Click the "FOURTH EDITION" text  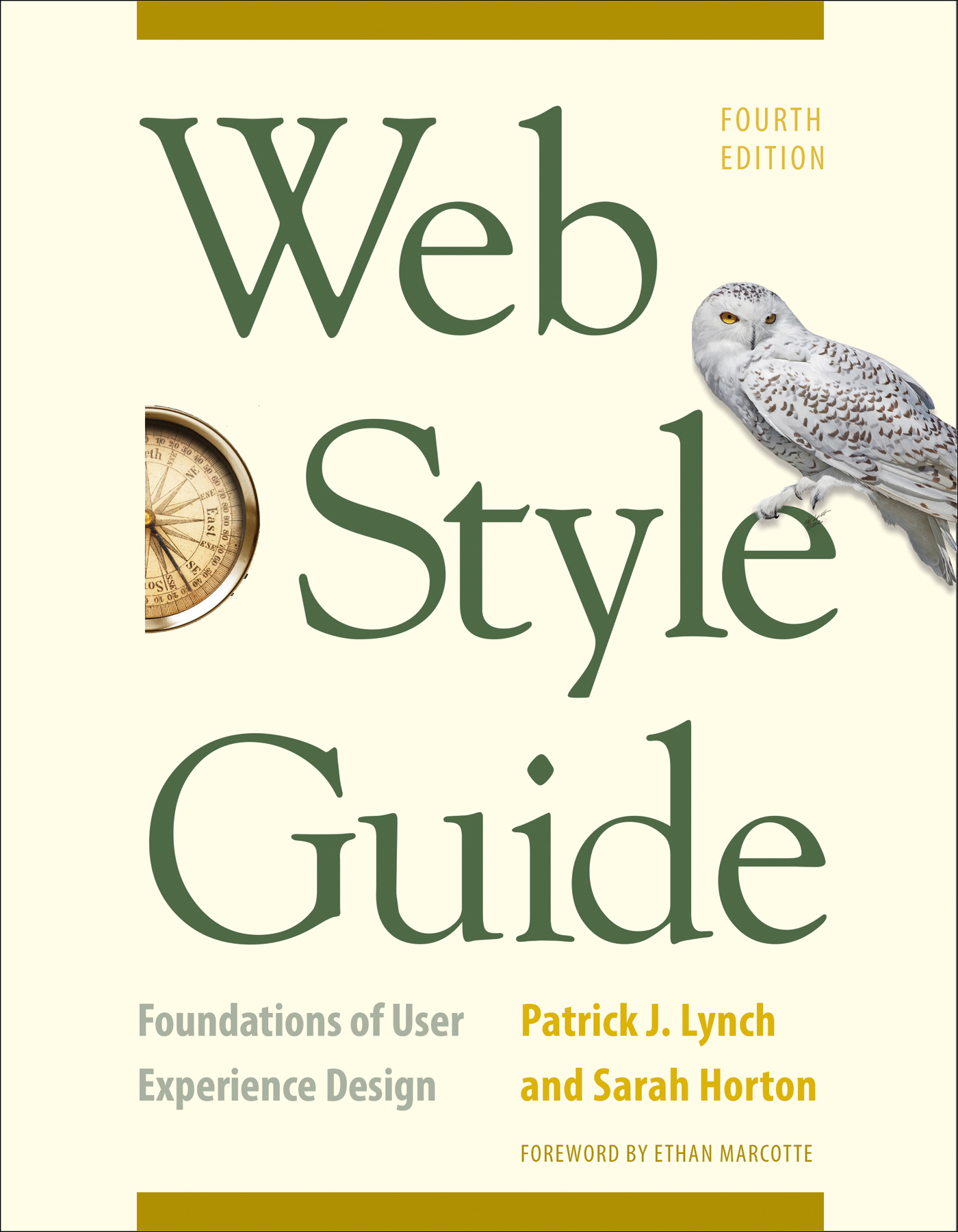click(773, 140)
